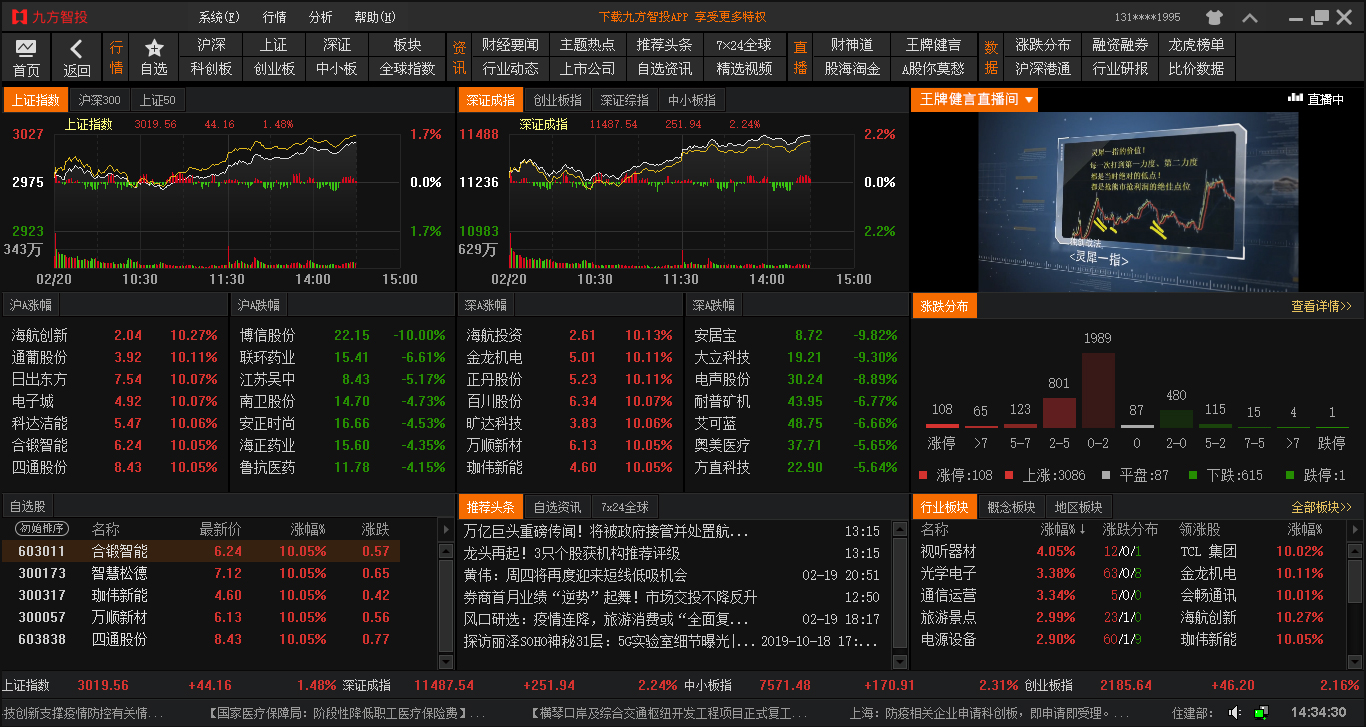1366x727 pixels.
Task: Switch to the 创业板指 chart tab
Action: [x=557, y=100]
